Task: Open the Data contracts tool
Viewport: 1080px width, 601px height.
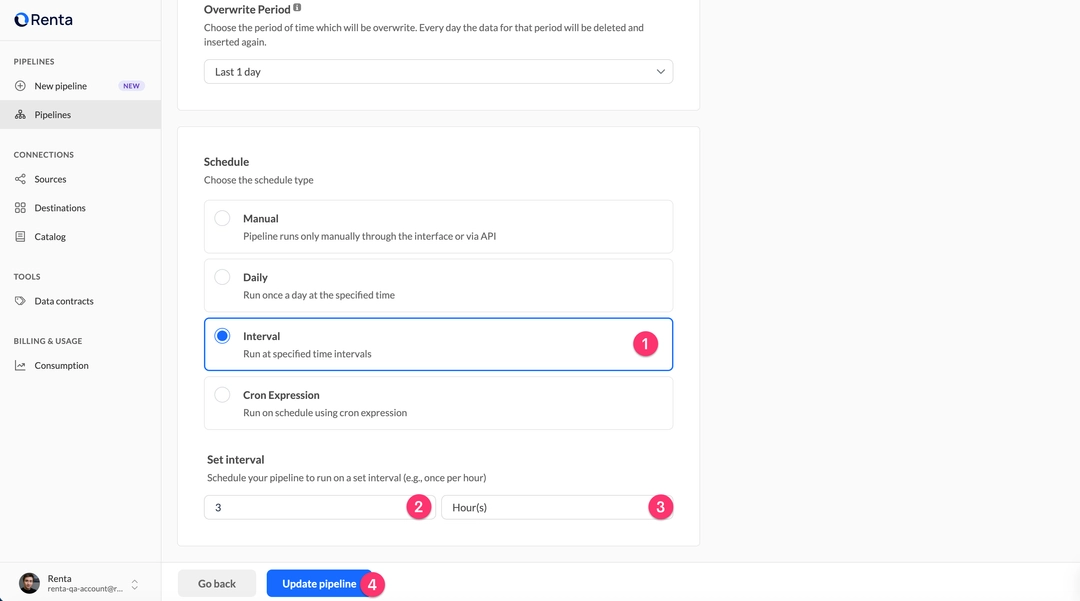Action: click(x=63, y=301)
